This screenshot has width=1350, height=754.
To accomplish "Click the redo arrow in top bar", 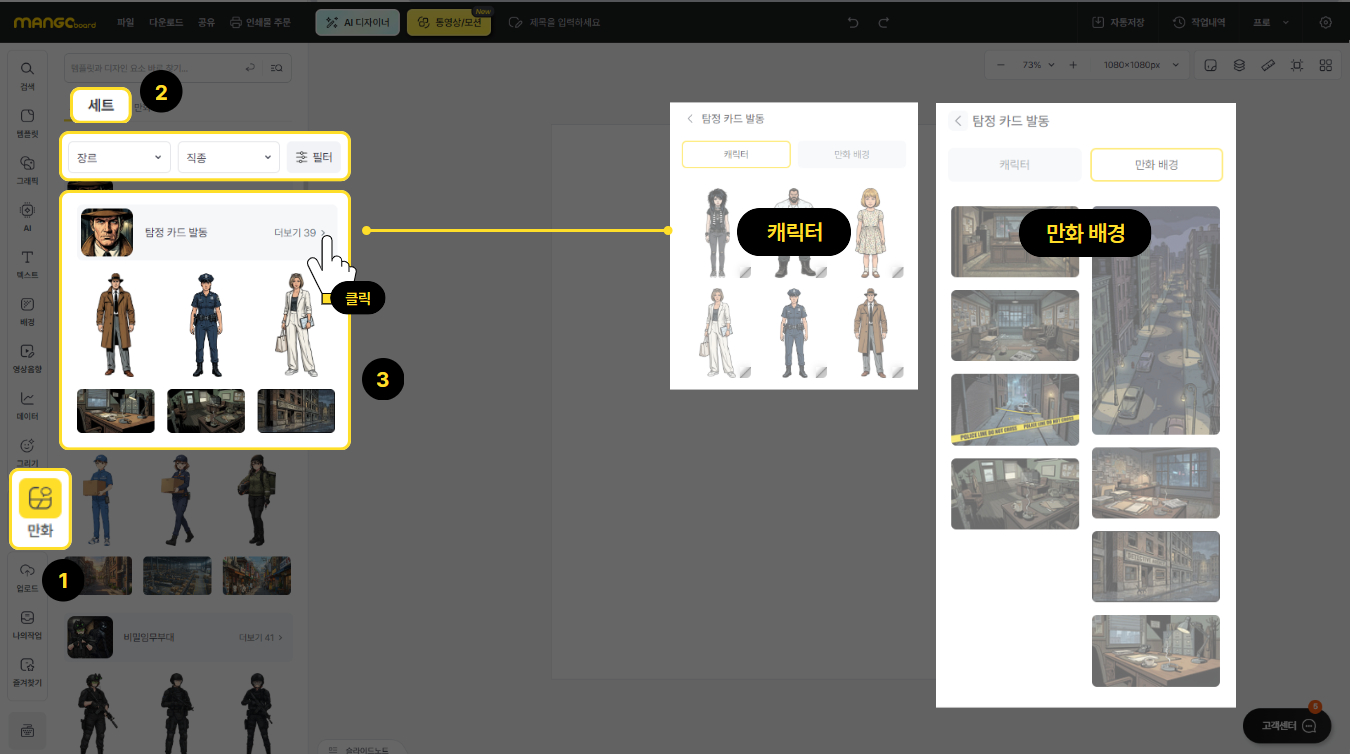I will (x=883, y=22).
